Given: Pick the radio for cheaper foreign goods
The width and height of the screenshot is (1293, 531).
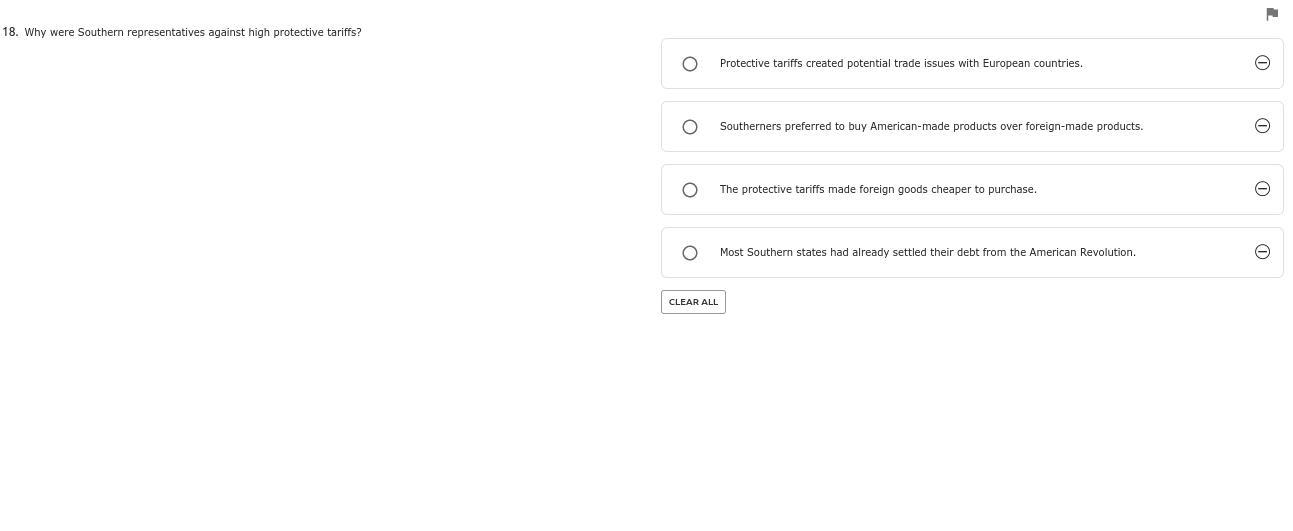Looking at the screenshot, I should pyautogui.click(x=690, y=190).
